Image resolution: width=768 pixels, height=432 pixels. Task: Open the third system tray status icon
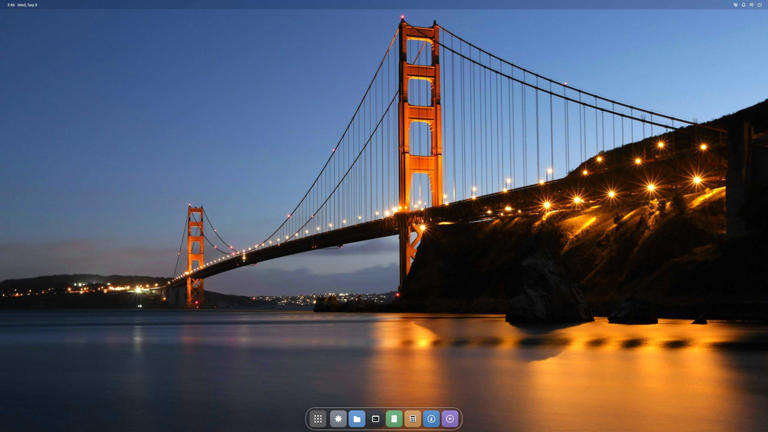click(x=751, y=5)
